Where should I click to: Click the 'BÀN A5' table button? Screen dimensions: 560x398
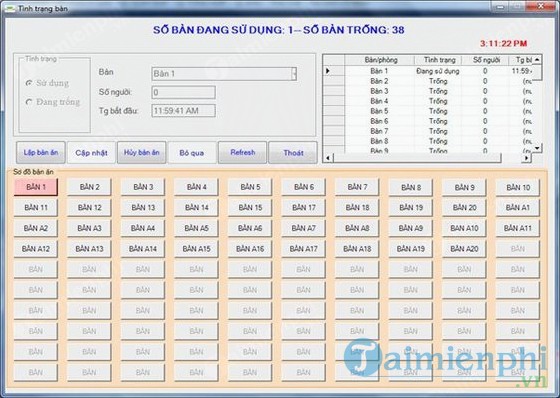(196, 228)
